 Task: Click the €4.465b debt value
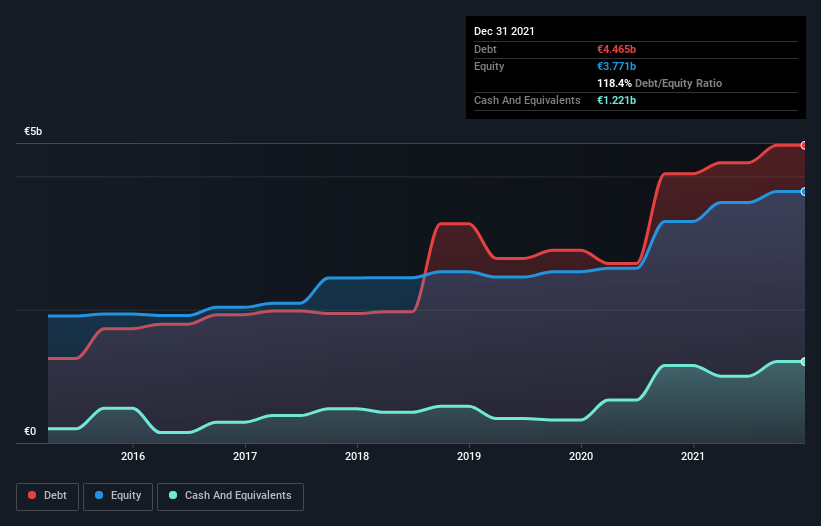pos(616,49)
